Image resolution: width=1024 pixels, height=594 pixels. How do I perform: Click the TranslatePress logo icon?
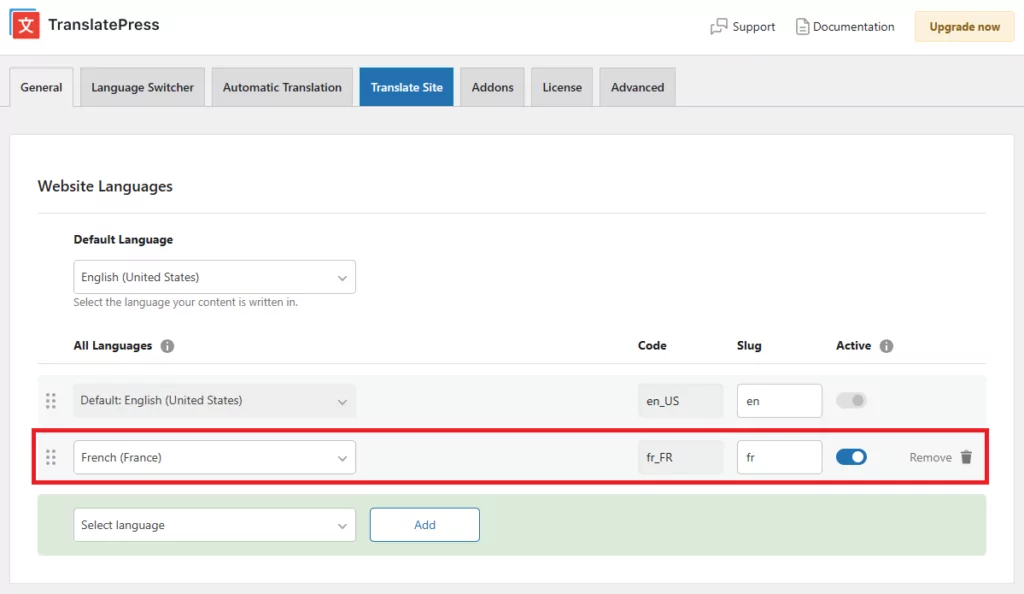pyautogui.click(x=25, y=25)
